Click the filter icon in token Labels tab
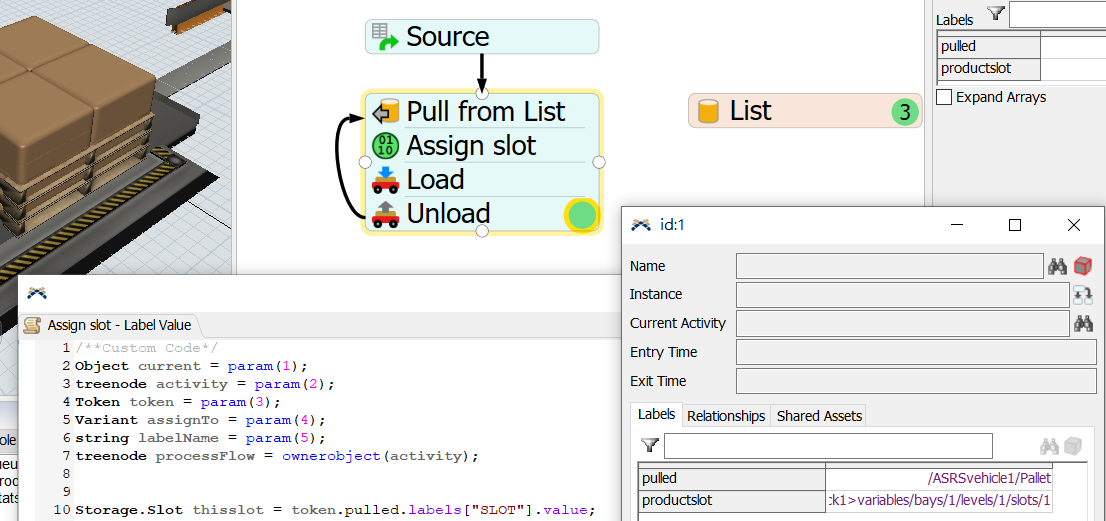This screenshot has width=1106, height=521. pos(650,446)
